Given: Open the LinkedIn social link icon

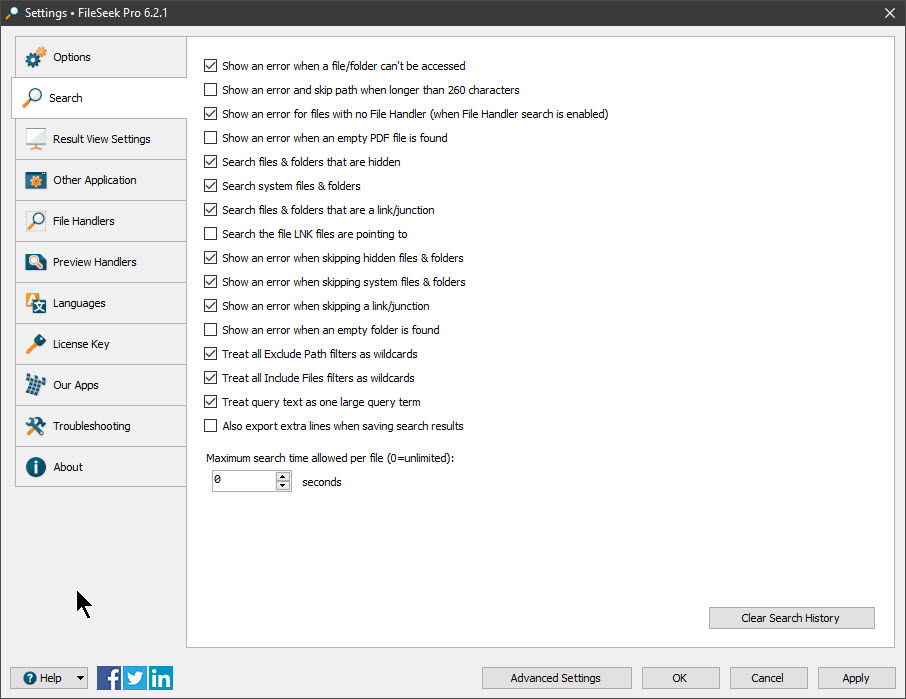Looking at the screenshot, I should point(161,678).
